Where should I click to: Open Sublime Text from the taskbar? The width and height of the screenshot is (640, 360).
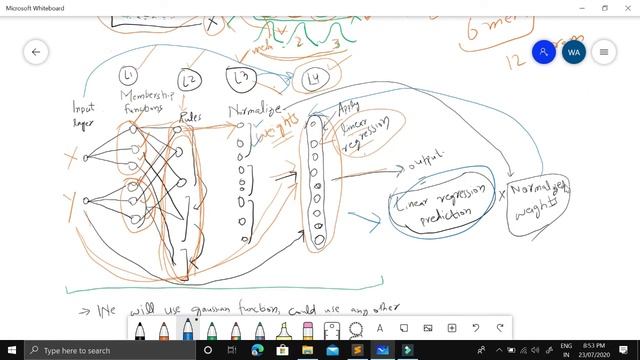[x=357, y=350]
